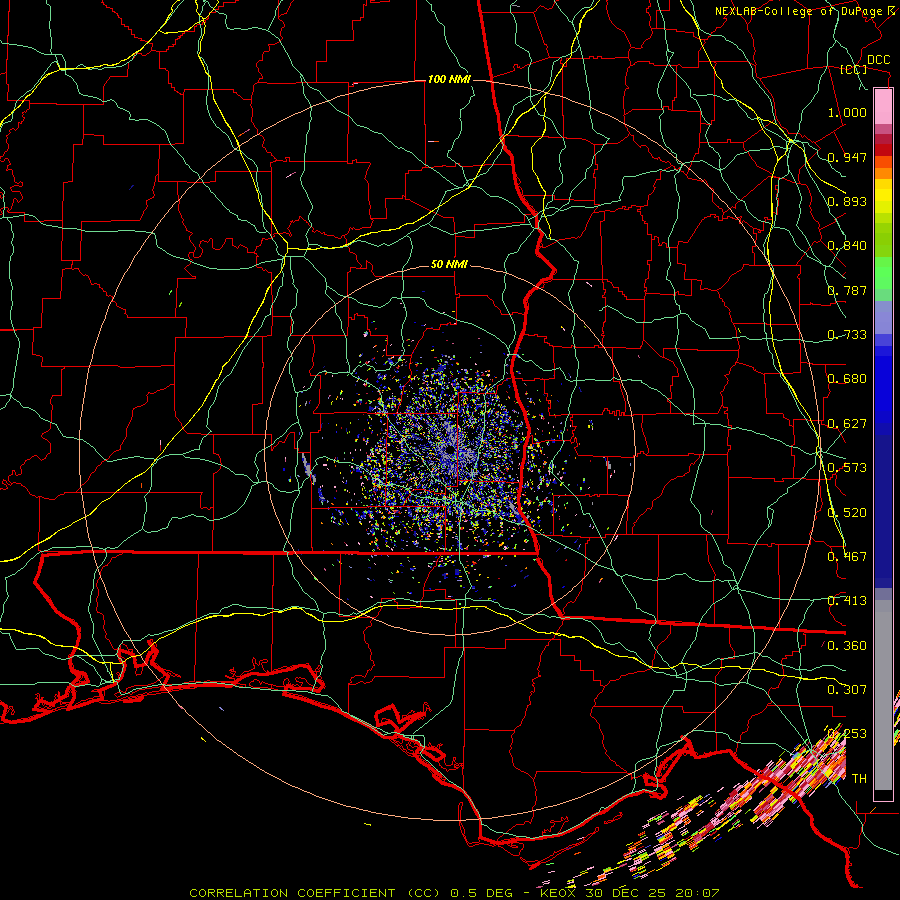Click the bright green color bar segment

[x=883, y=273]
